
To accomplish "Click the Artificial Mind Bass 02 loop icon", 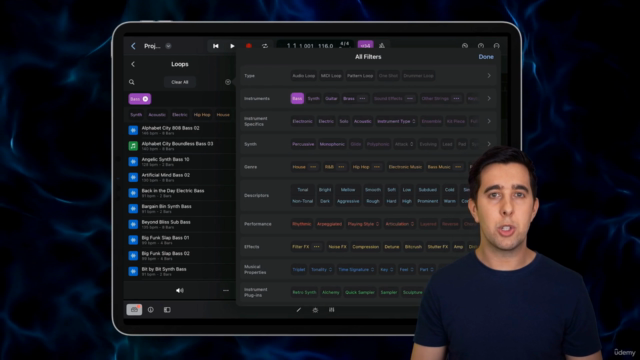I will [133, 177].
